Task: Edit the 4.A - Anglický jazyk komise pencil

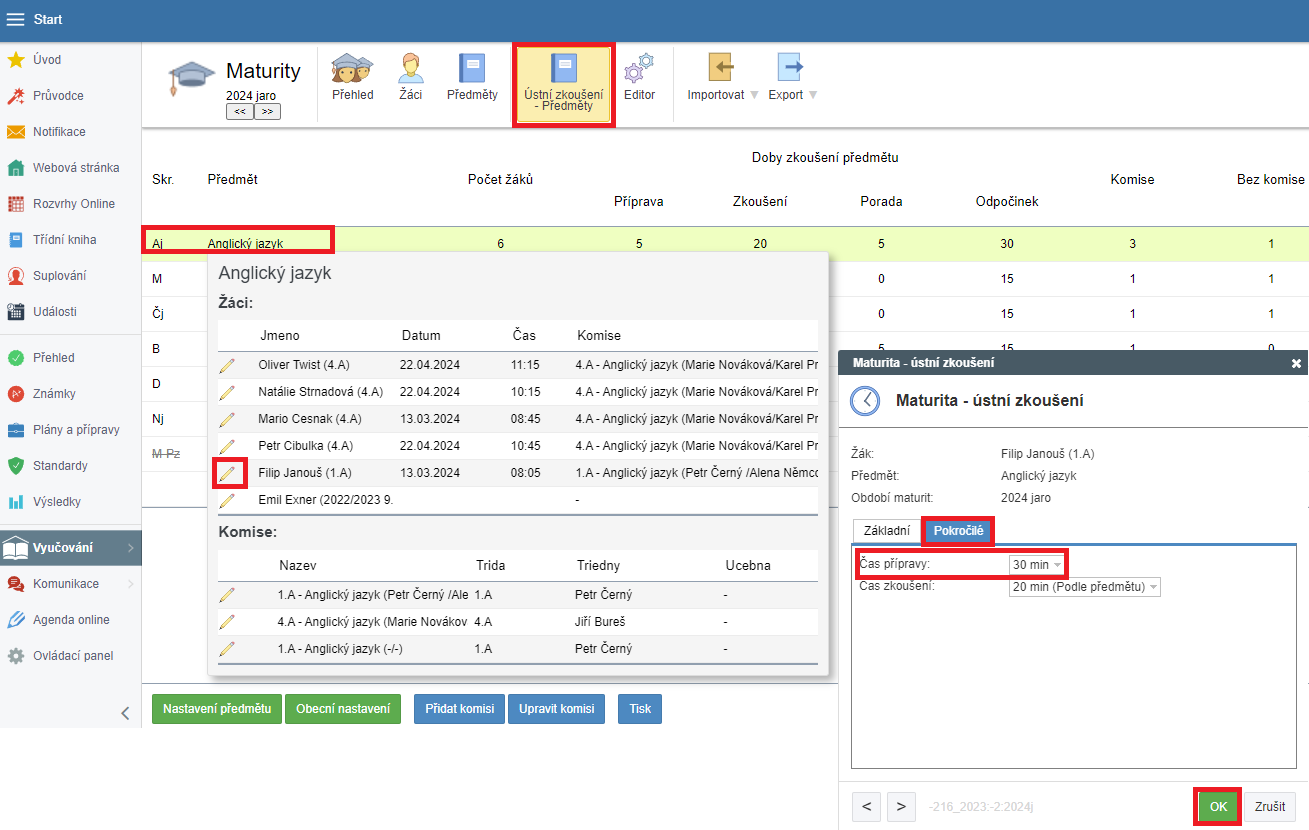Action: coord(227,622)
